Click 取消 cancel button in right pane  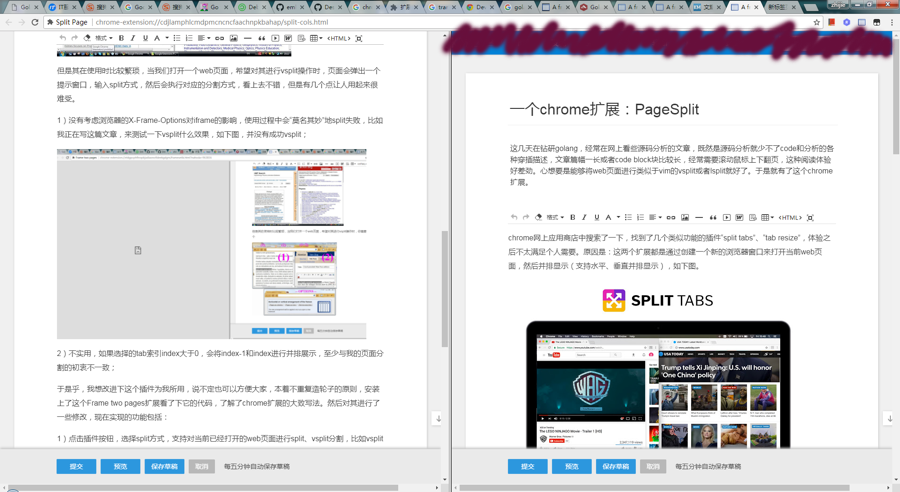click(653, 466)
